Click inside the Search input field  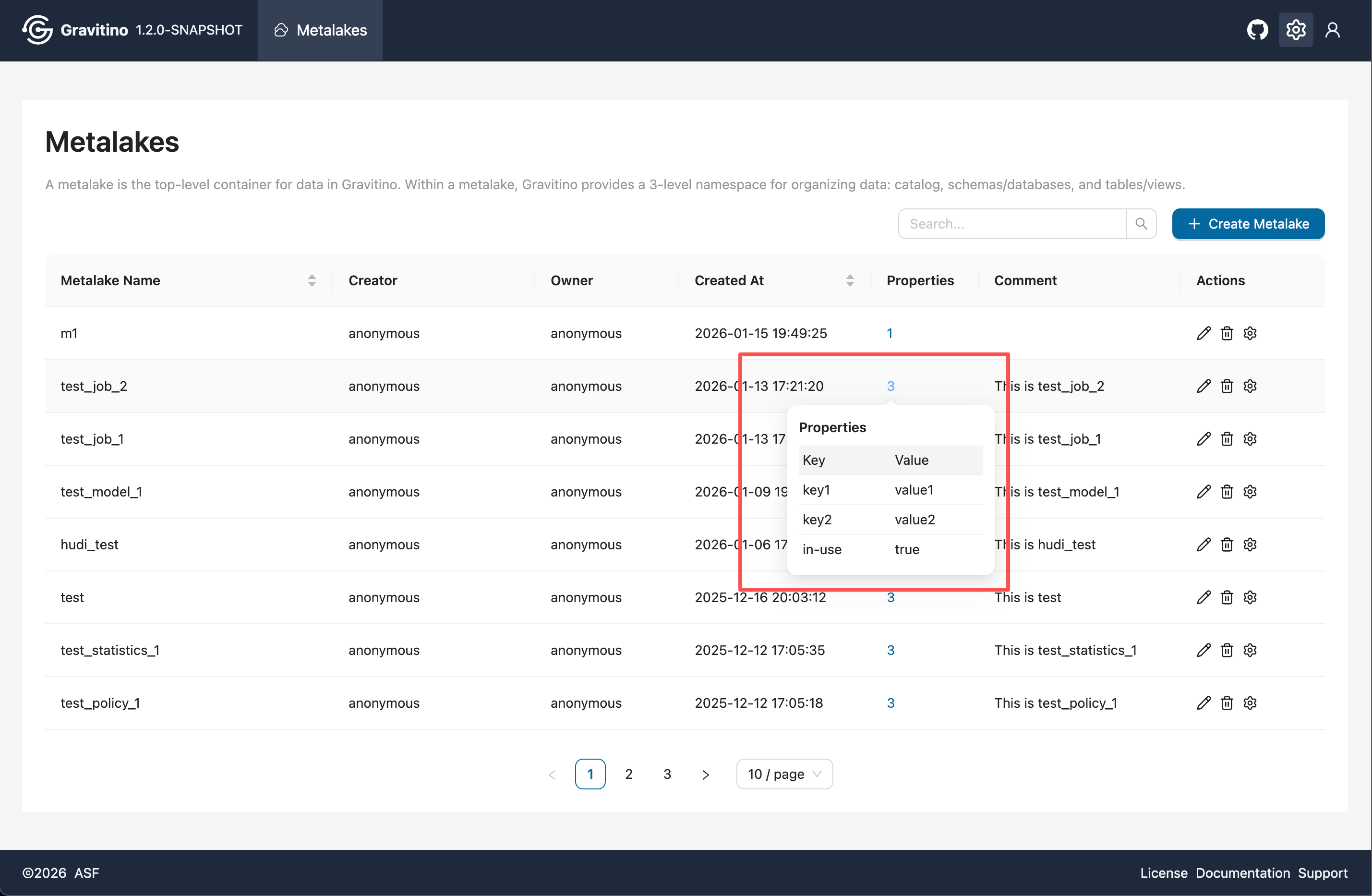coord(1009,224)
